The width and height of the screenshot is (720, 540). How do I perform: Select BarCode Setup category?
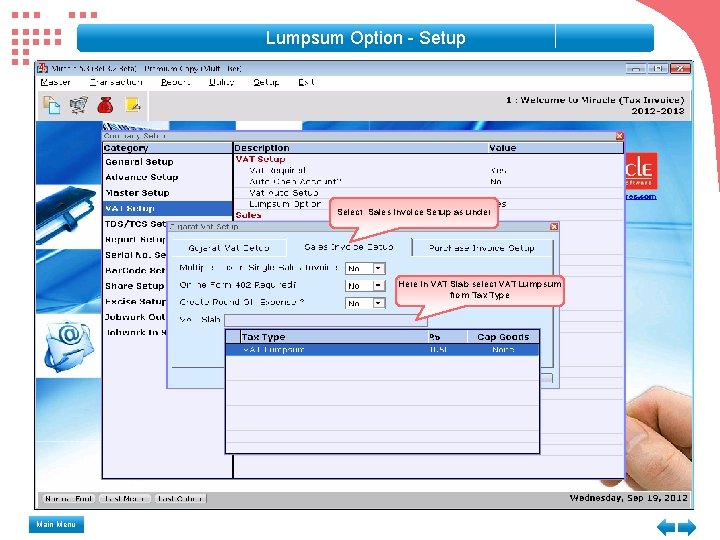click(x=135, y=270)
